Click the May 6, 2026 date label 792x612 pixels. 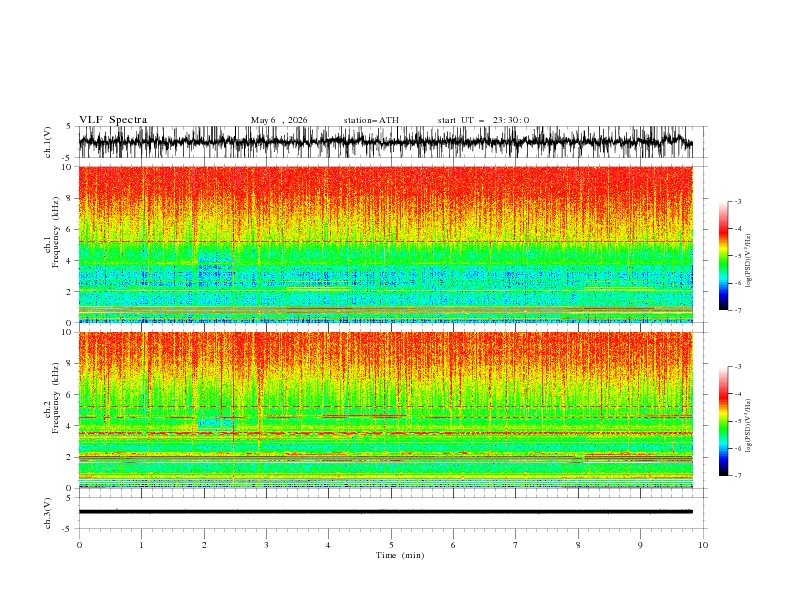[279, 120]
